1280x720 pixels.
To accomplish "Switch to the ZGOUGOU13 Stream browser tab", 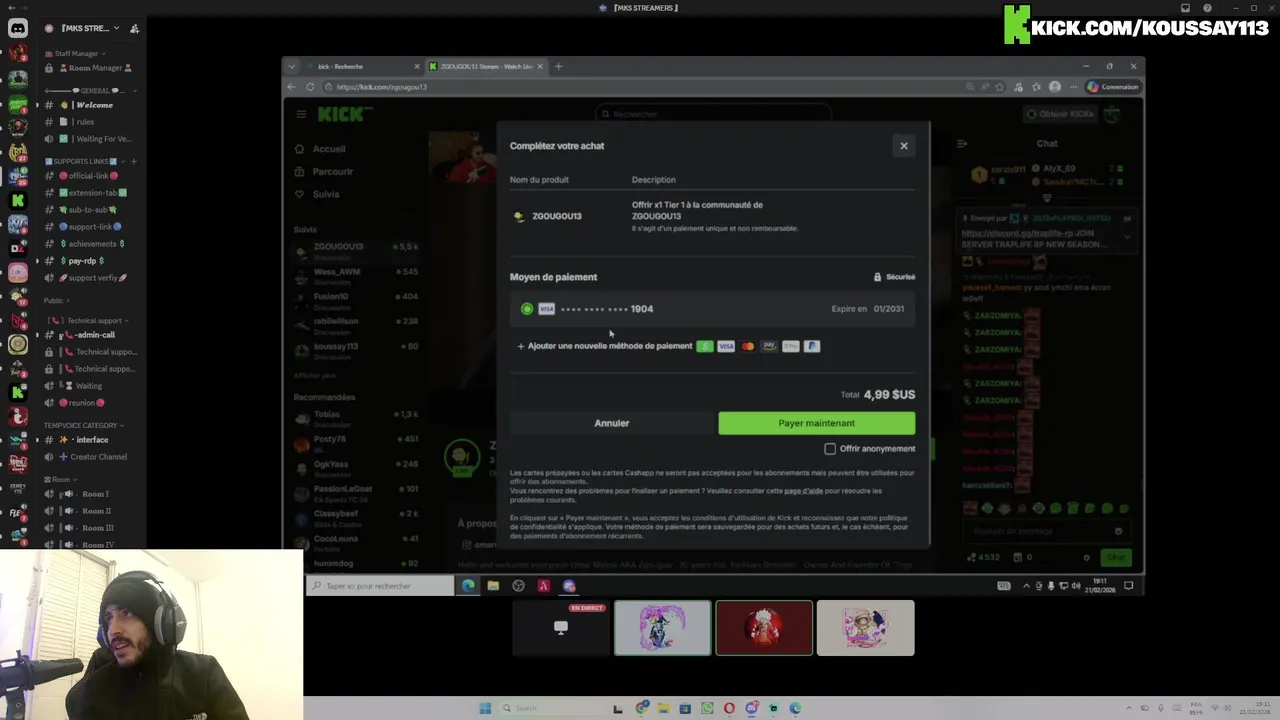I will point(485,67).
